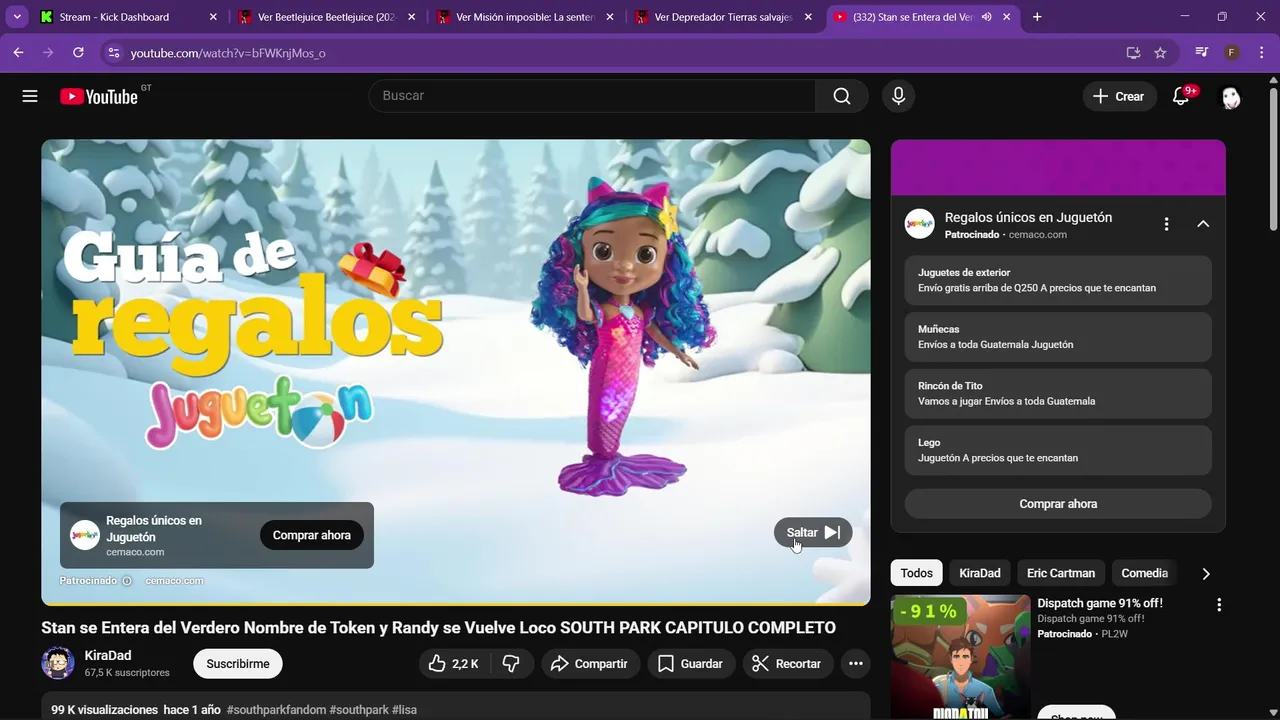Open the notifications bell

1181,96
